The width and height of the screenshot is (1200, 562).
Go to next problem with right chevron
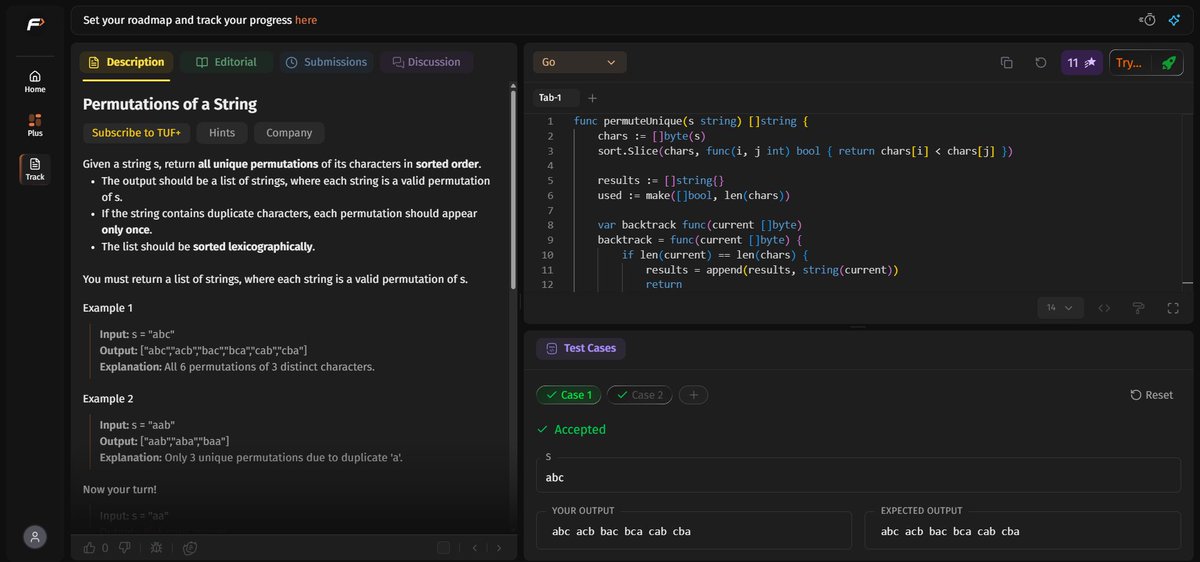[501, 548]
